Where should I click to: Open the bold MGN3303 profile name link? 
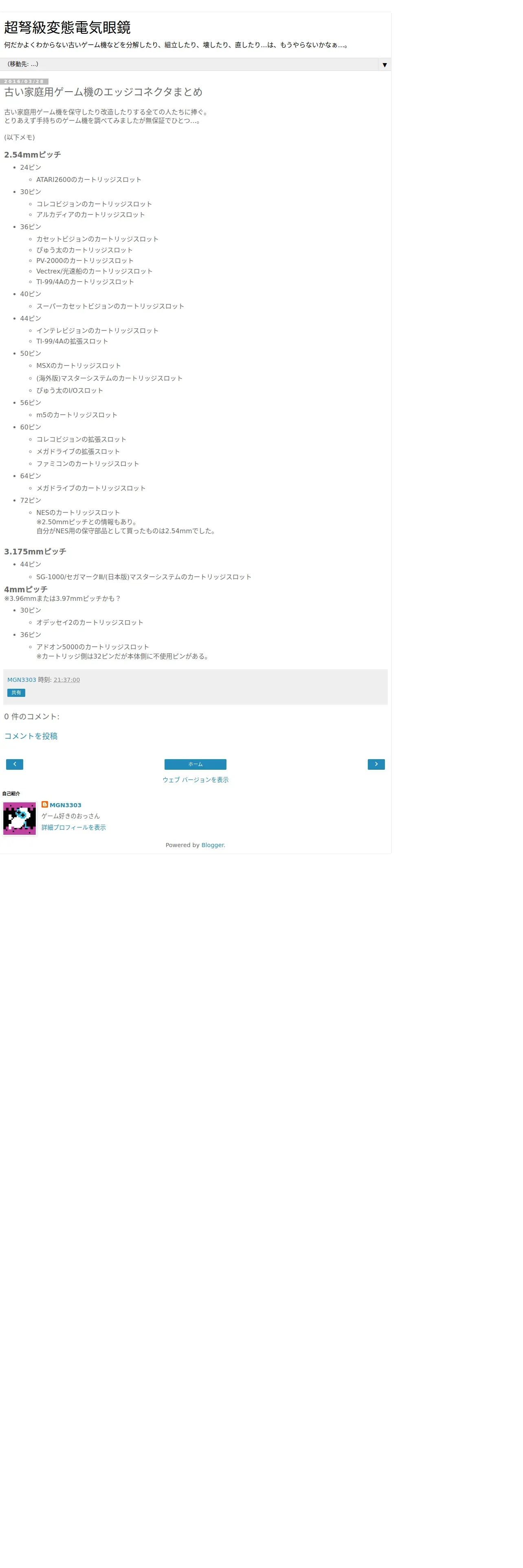tap(65, 805)
